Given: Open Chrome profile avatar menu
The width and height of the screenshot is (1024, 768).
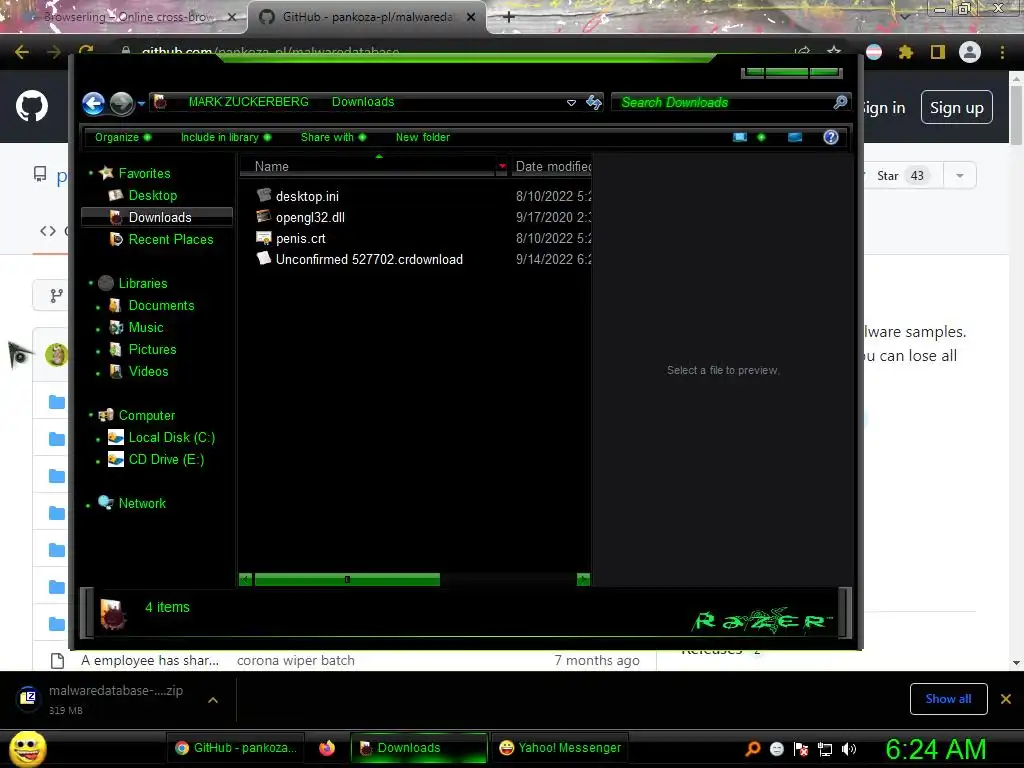Looking at the screenshot, I should [969, 52].
